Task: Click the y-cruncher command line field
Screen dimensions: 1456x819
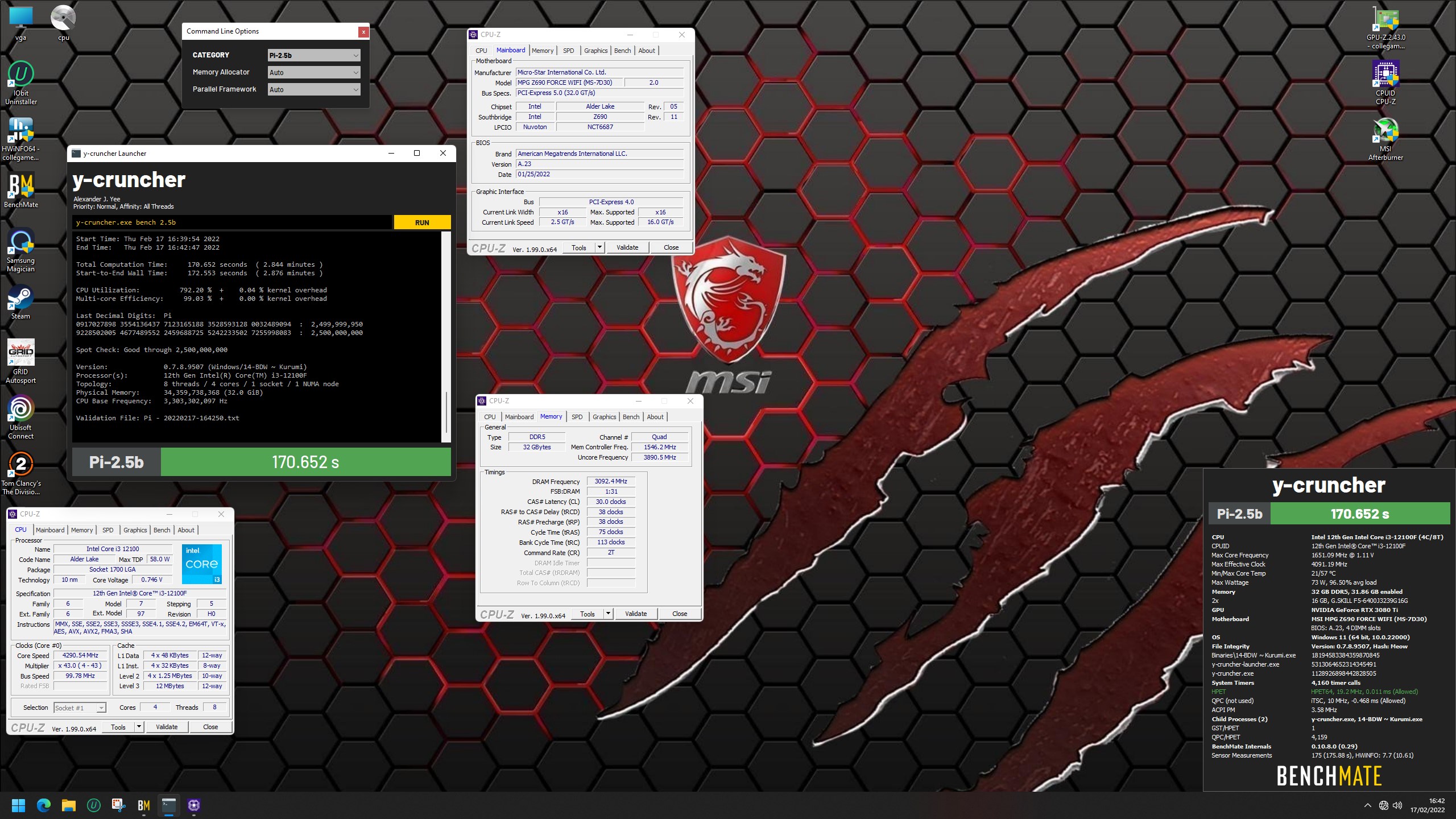Action: click(232, 222)
